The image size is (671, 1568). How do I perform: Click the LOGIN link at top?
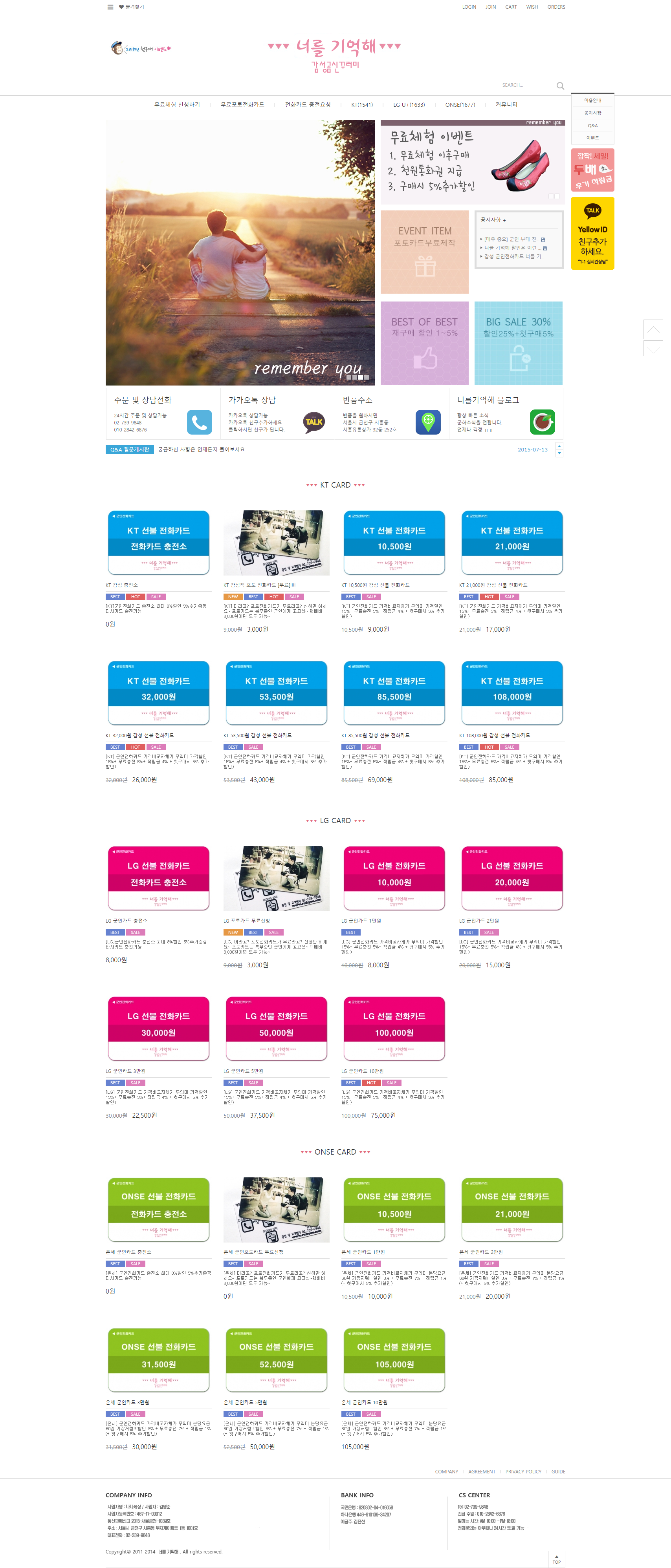pos(469,7)
